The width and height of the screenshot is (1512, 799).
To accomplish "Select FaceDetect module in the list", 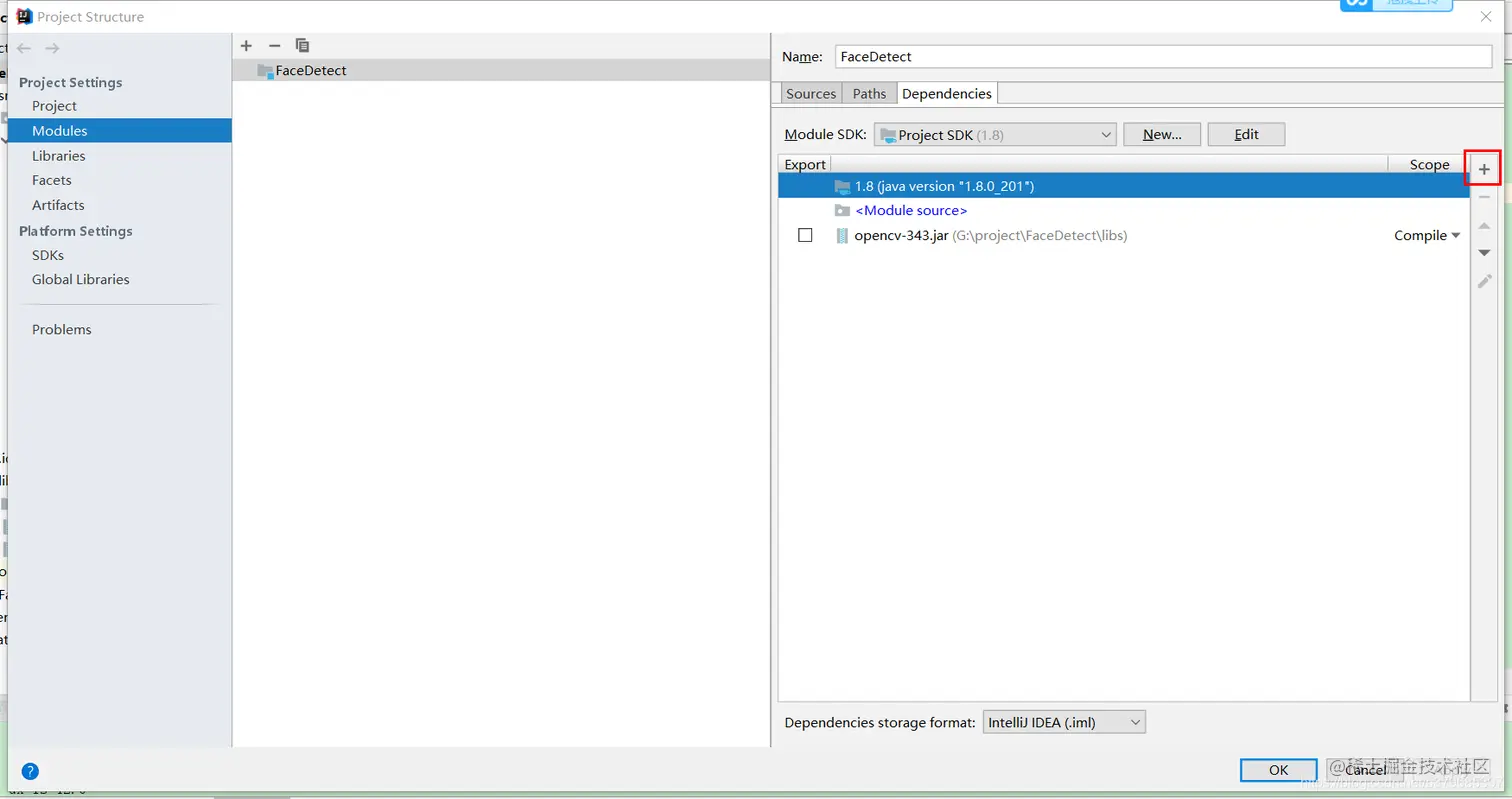I will [x=501, y=71].
